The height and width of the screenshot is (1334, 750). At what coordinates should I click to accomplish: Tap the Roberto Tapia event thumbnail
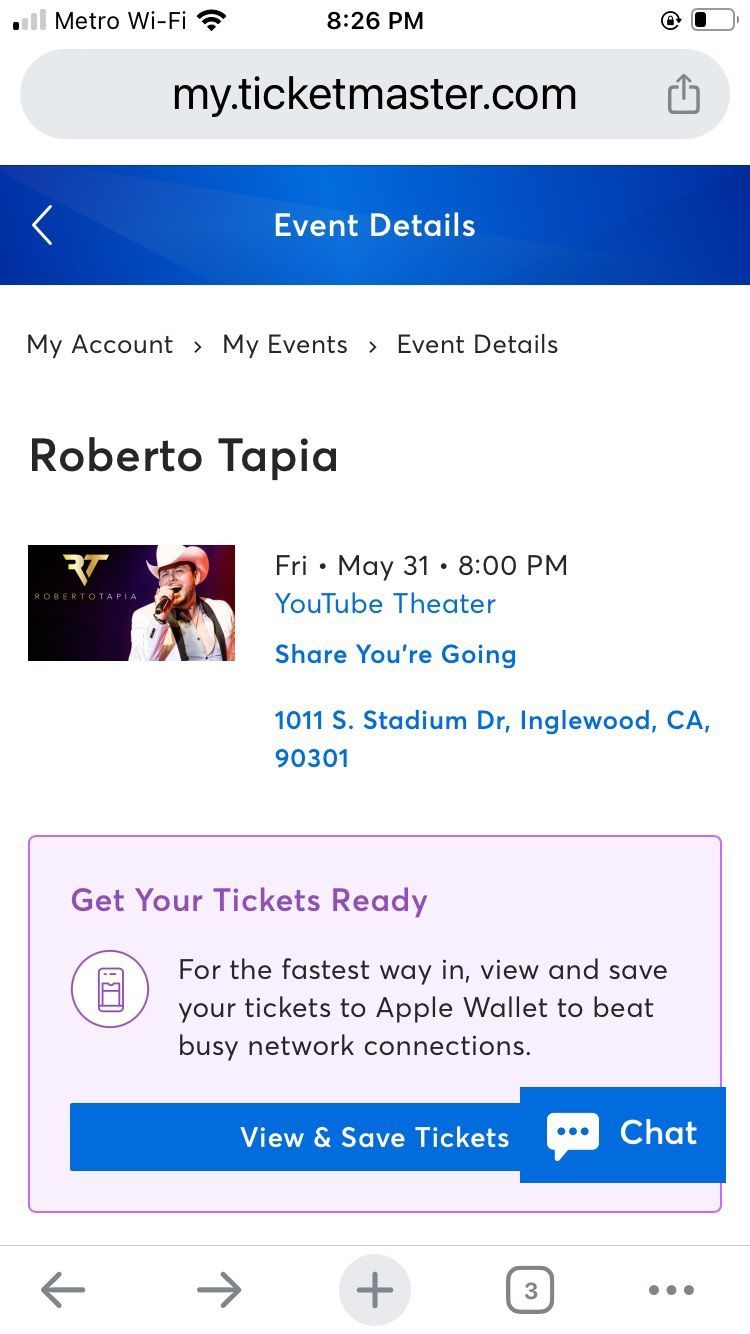pos(131,603)
